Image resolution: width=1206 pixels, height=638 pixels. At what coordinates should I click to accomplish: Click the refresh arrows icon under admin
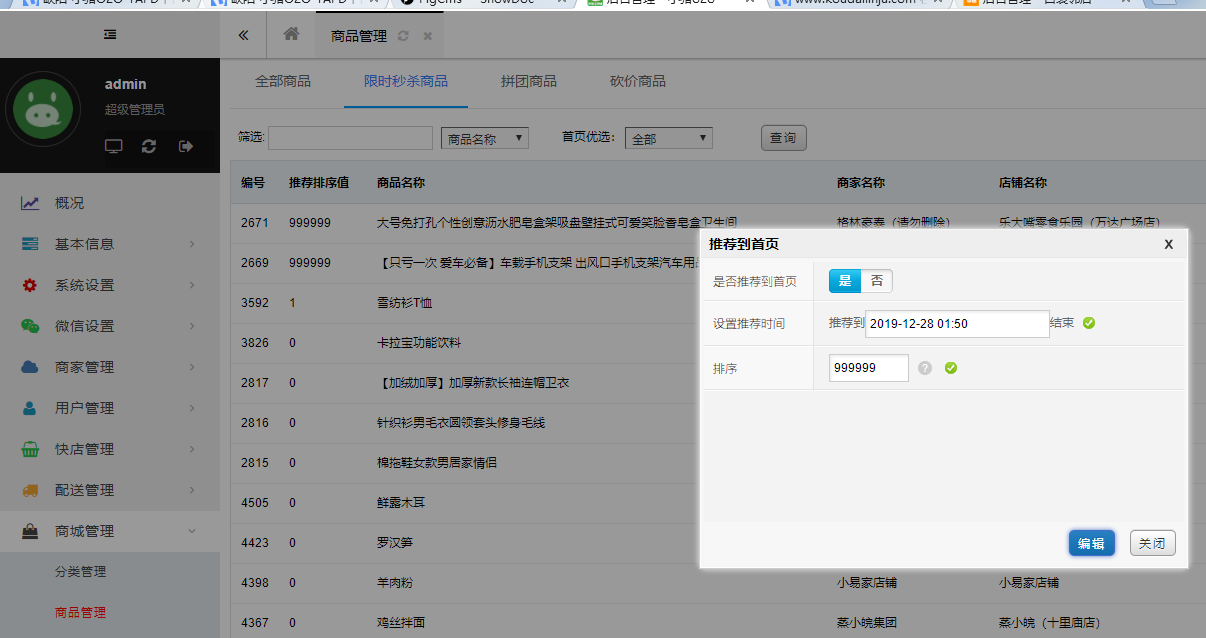pos(149,147)
